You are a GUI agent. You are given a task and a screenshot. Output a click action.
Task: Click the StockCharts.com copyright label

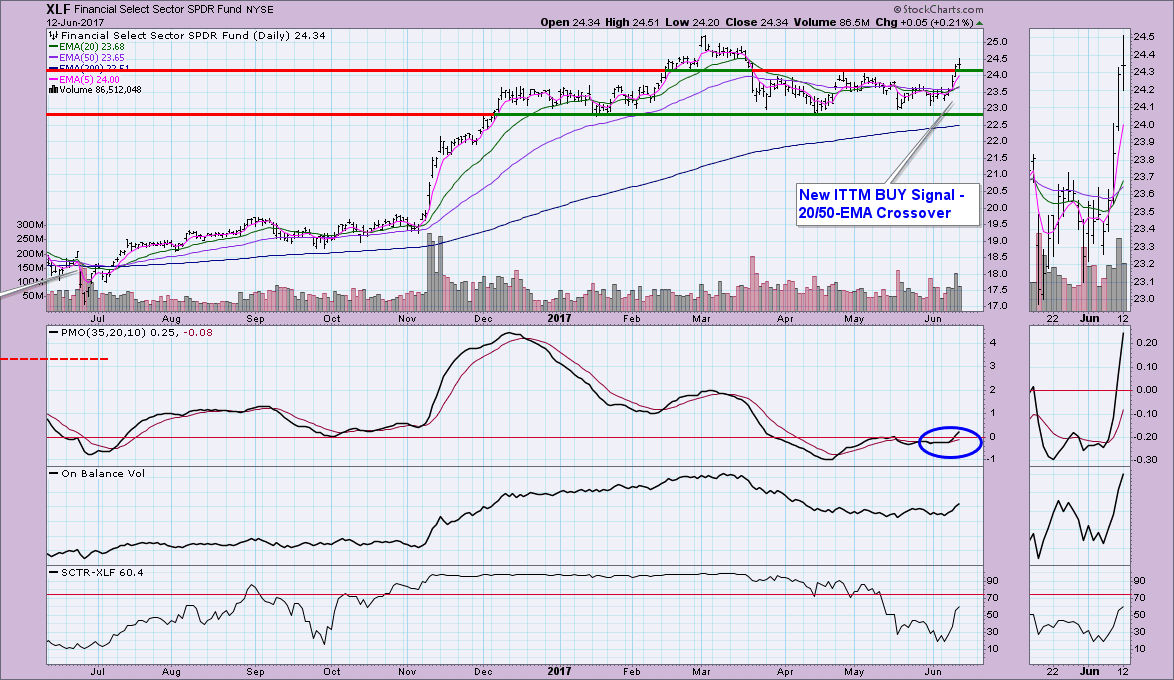[939, 10]
